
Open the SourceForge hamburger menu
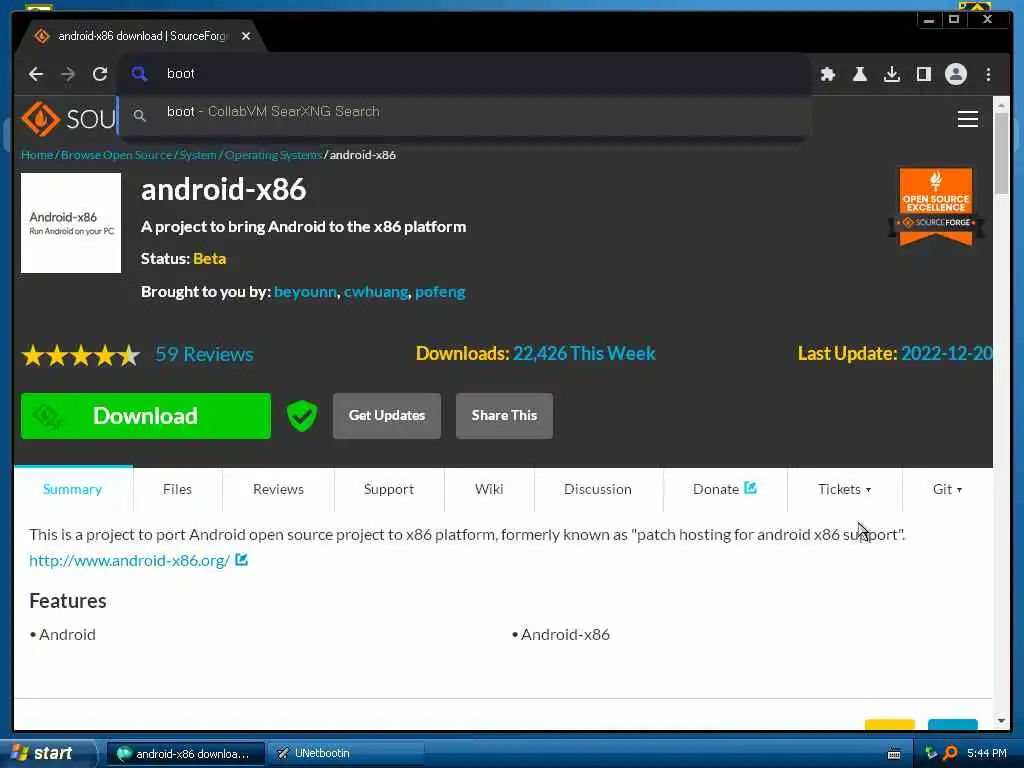click(967, 119)
